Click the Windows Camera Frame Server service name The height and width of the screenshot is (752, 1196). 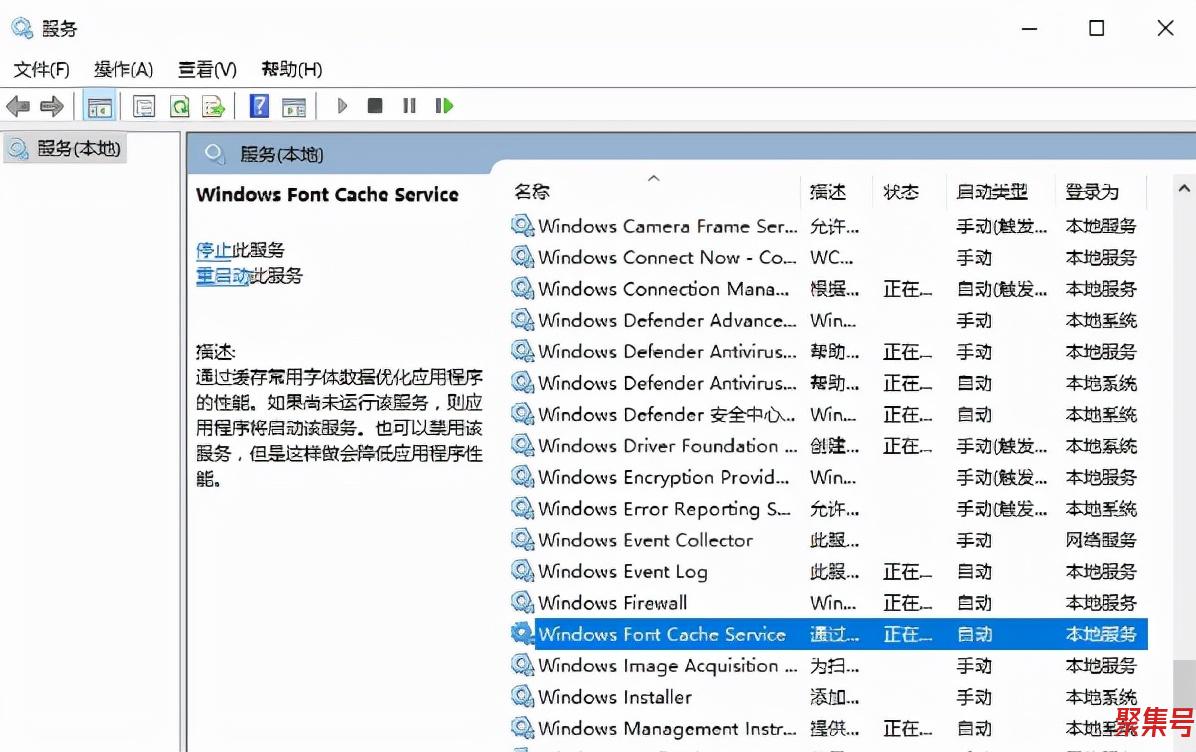click(x=667, y=227)
